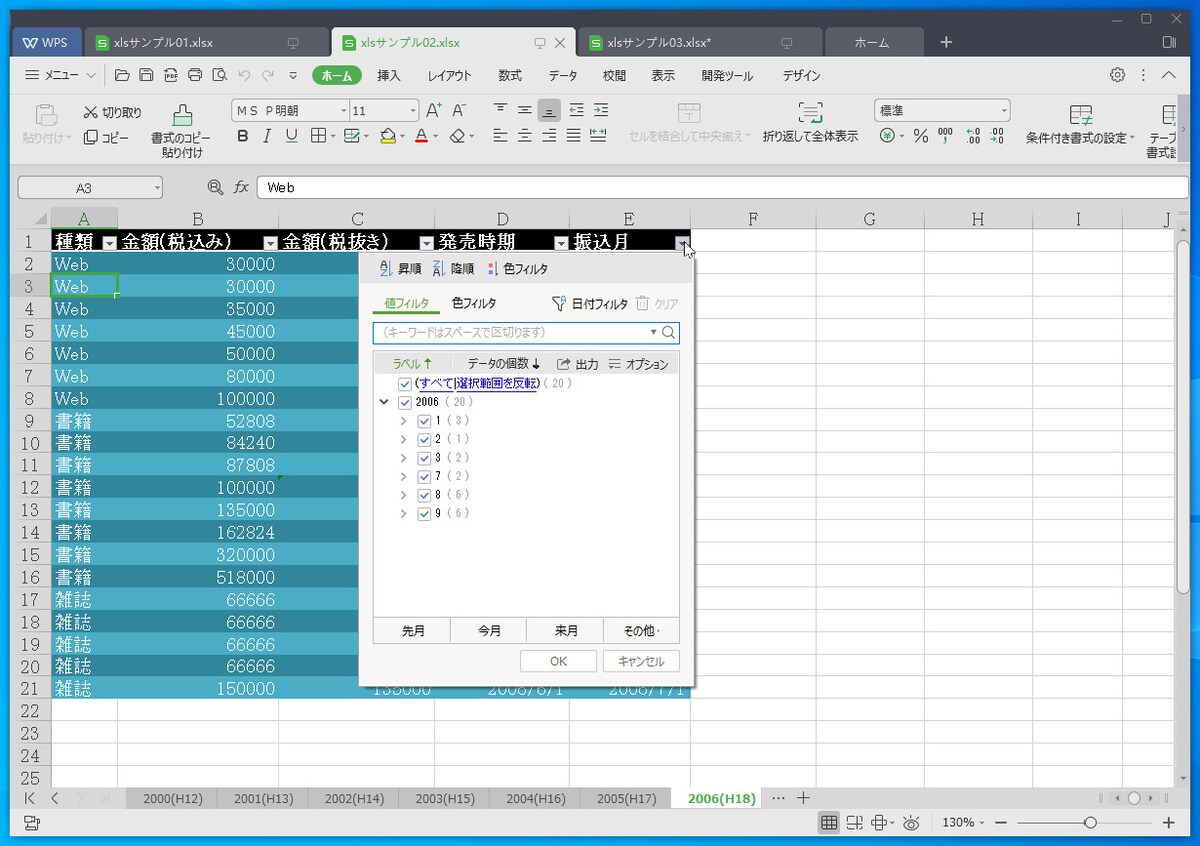
Task: Open the font size dropdown
Action: click(x=413, y=111)
